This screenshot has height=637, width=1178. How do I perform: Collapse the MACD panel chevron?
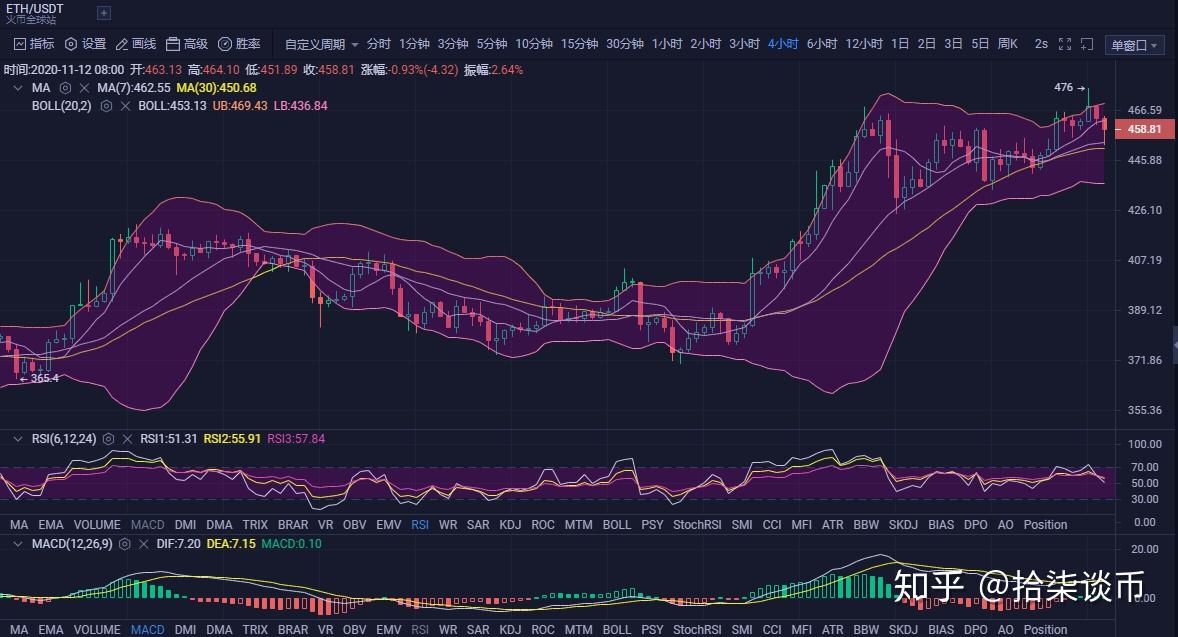[18, 544]
